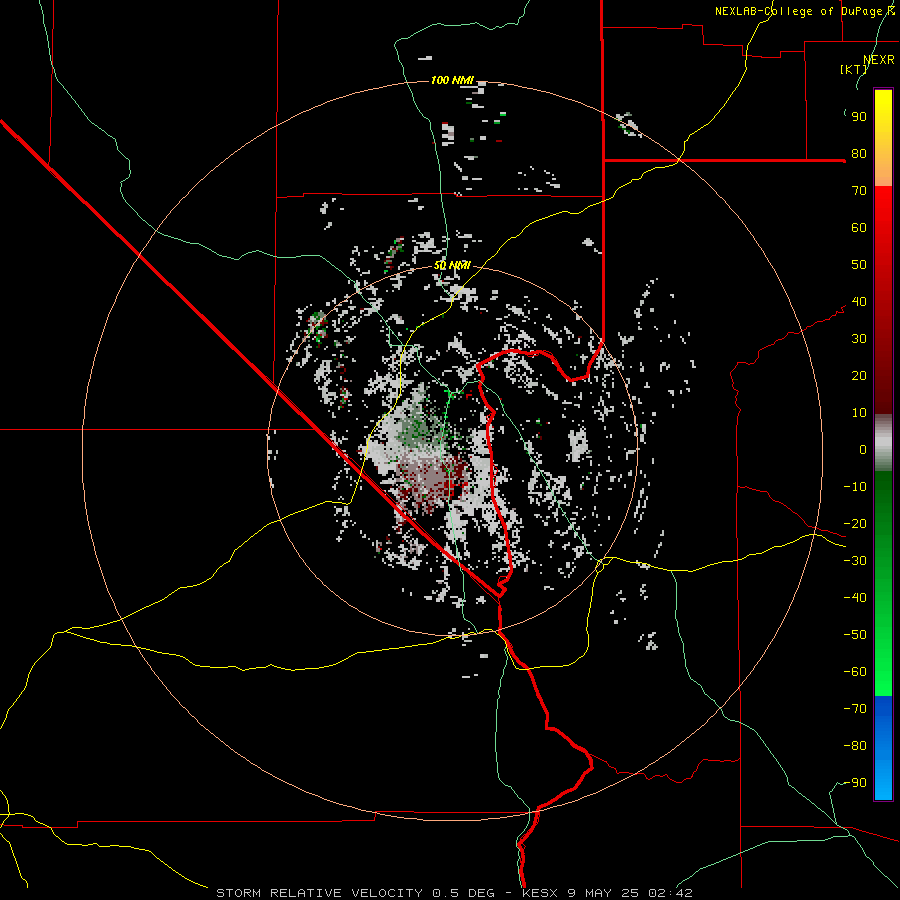900x900 pixels.
Task: Click the -30 knot scale label
Action: (855, 561)
